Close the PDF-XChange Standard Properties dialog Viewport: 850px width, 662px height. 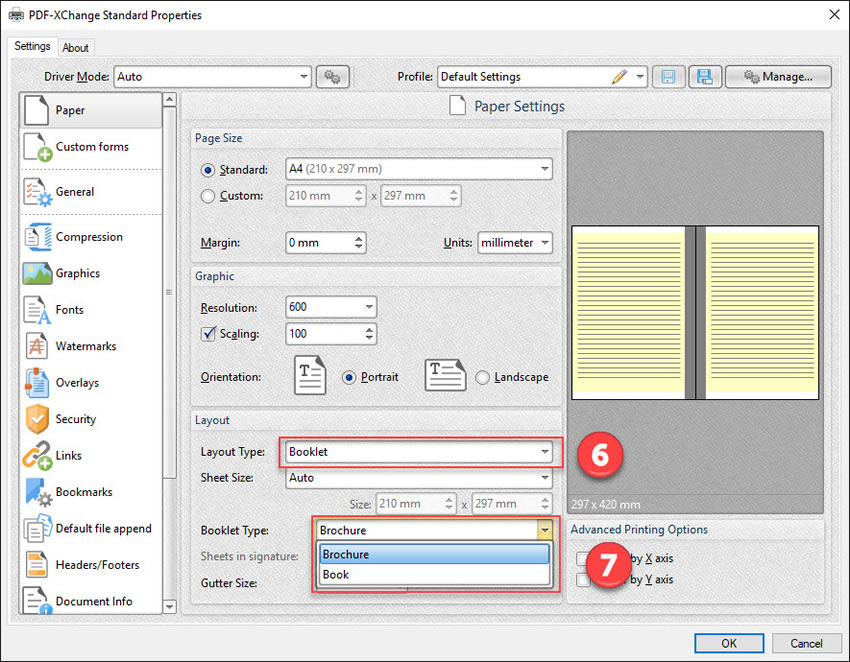834,15
